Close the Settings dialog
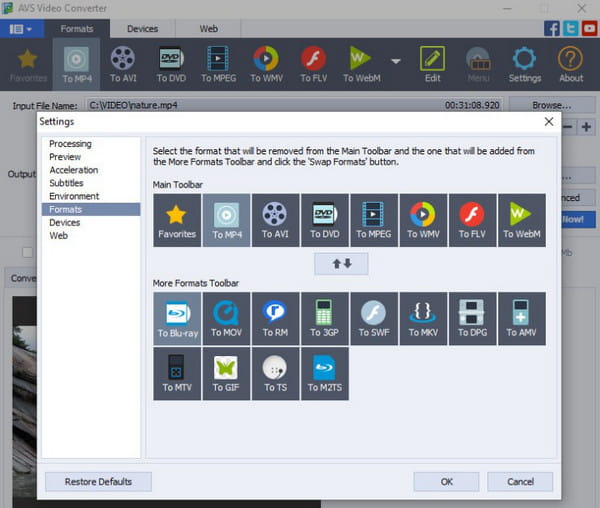This screenshot has height=508, width=600. pyautogui.click(x=549, y=122)
